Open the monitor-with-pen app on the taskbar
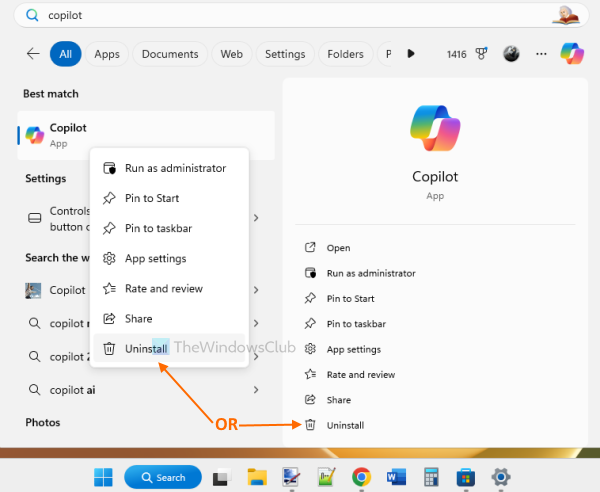 click(x=291, y=477)
